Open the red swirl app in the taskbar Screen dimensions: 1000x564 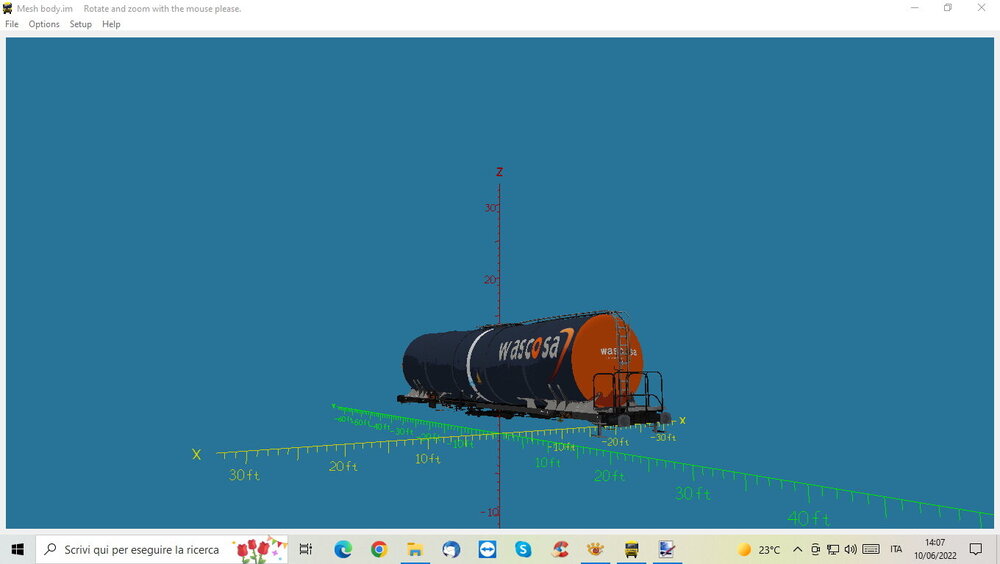[x=560, y=549]
